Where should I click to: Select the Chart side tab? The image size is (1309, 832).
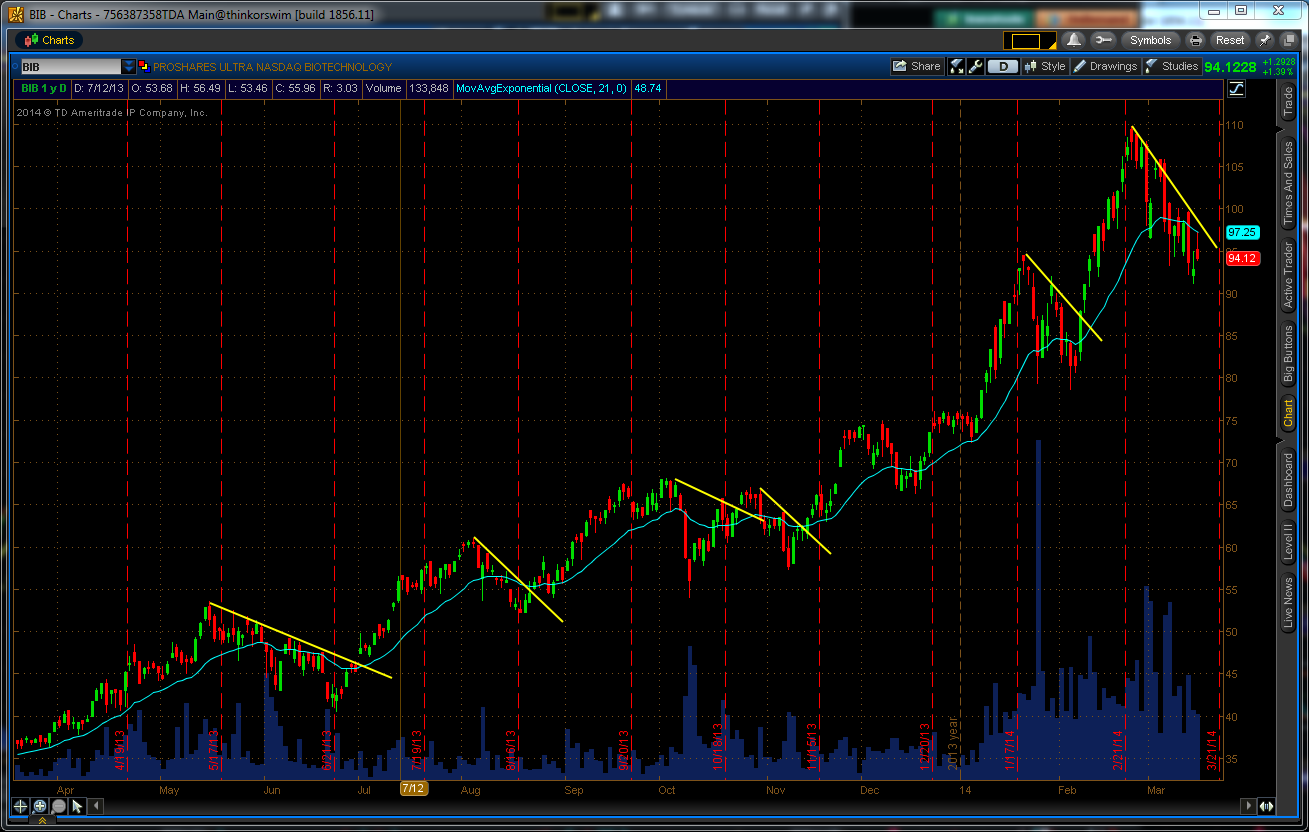pyautogui.click(x=1288, y=415)
